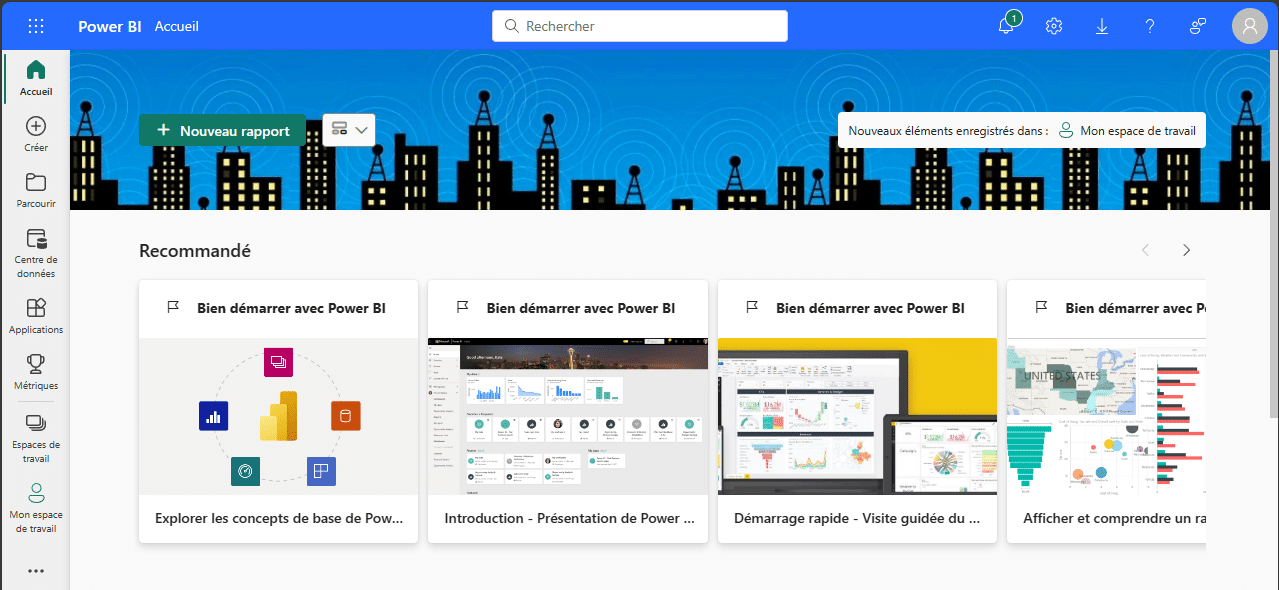
Task: Expand the Espaces de travail pane
Action: point(36,435)
